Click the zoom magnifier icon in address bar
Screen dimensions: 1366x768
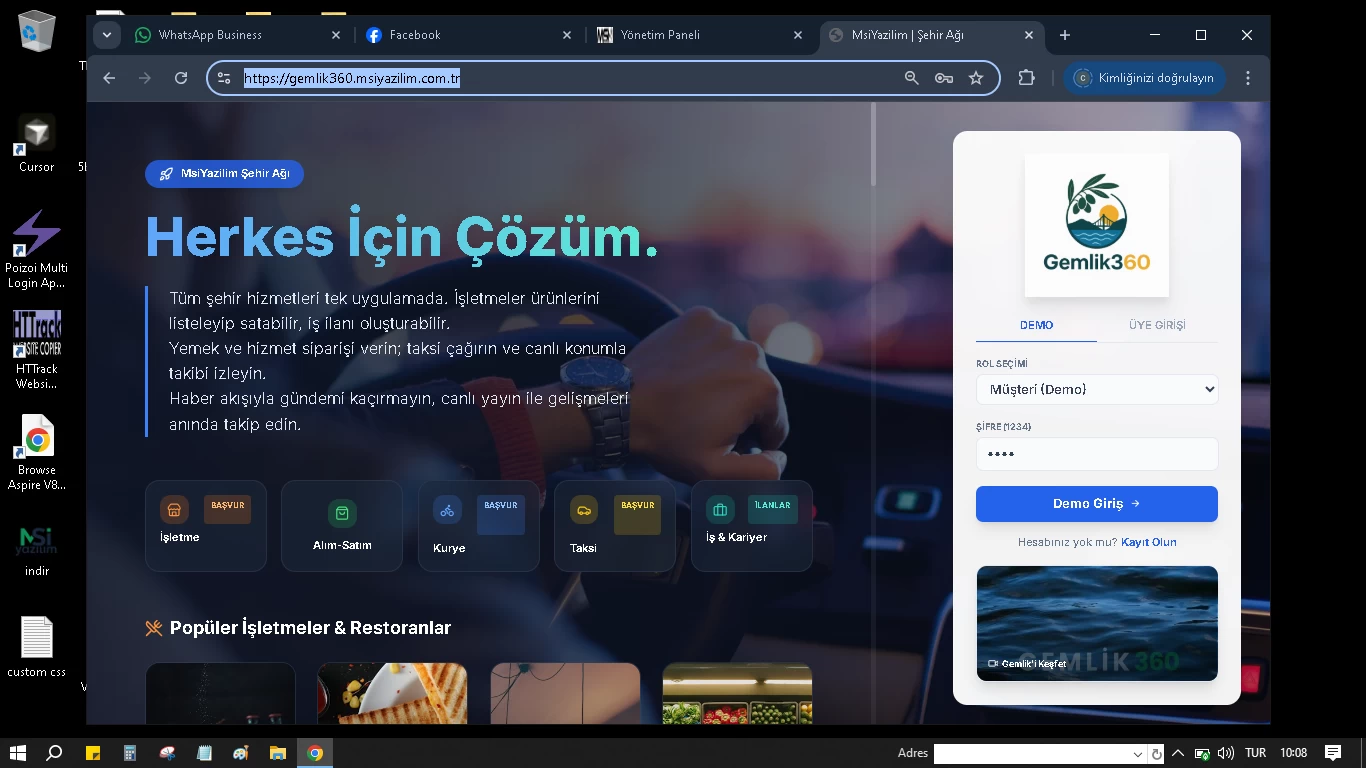pyautogui.click(x=911, y=77)
